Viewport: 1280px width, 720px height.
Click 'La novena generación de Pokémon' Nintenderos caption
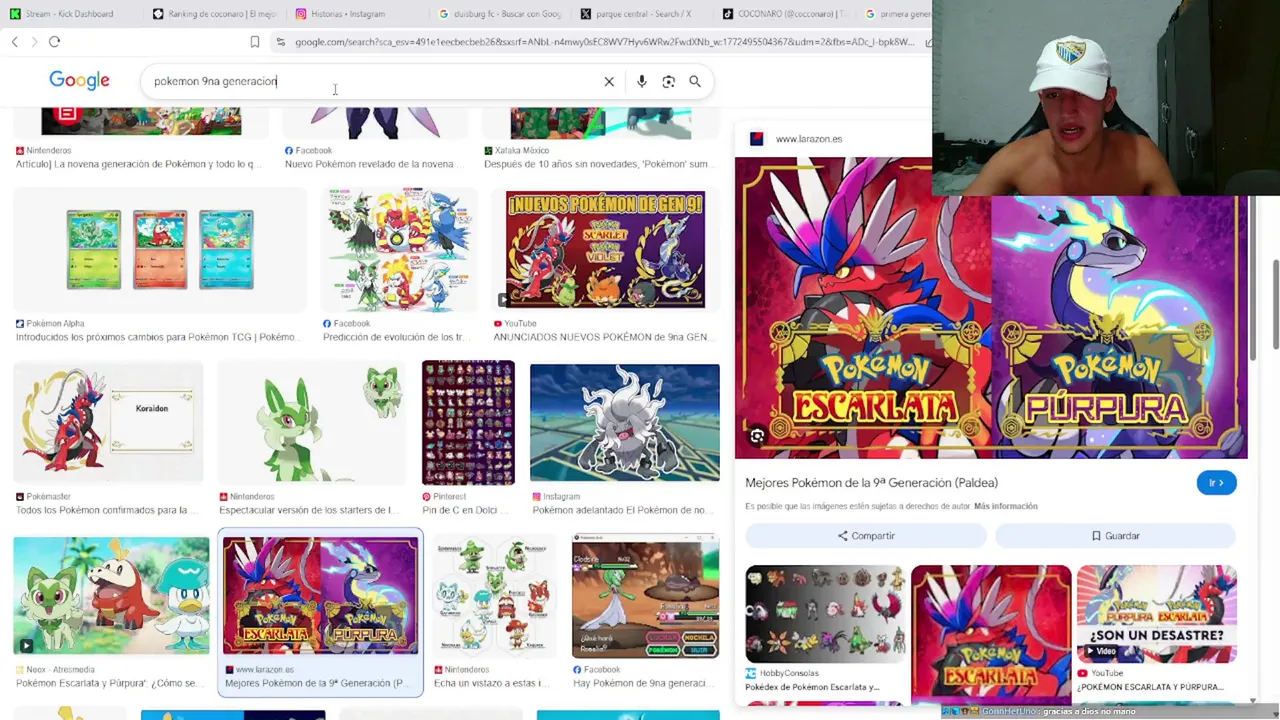pyautogui.click(x=140, y=164)
